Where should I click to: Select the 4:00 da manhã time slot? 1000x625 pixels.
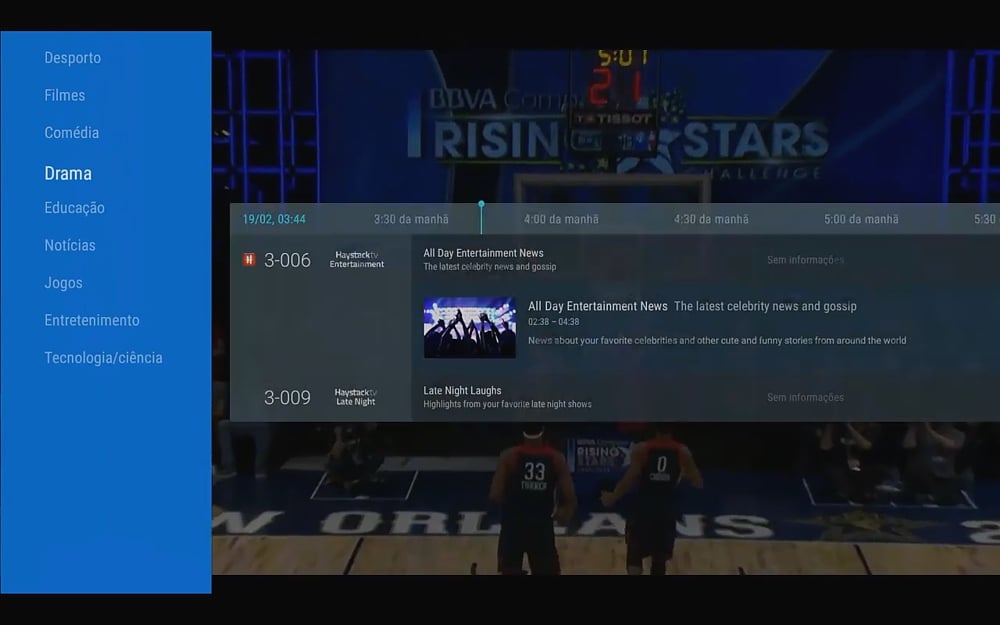(561, 219)
